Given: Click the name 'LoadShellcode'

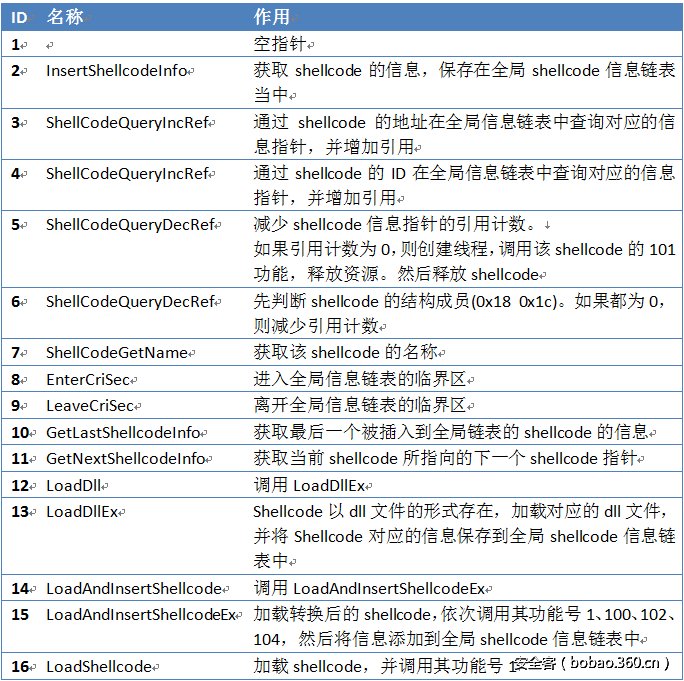Looking at the screenshot, I should [x=99, y=667].
